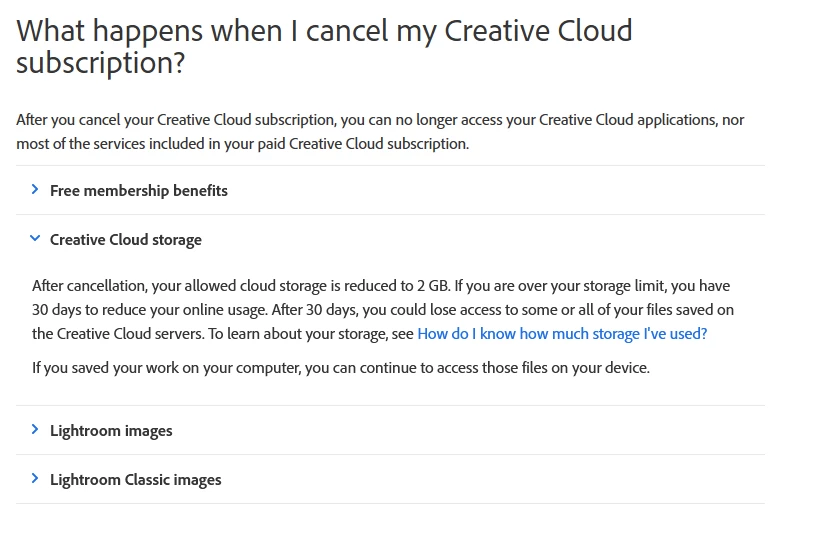Expand the Free membership benefits chevron

[35, 189]
